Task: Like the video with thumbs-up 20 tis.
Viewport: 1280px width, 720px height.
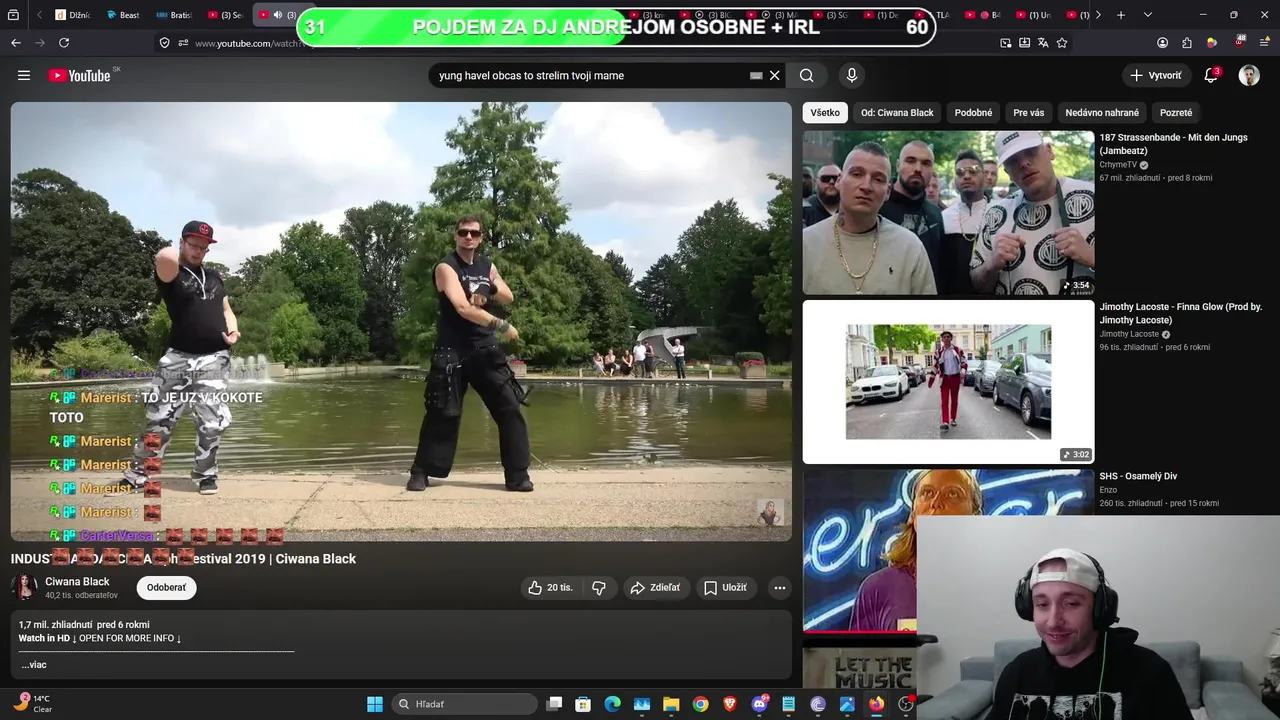Action: point(551,588)
